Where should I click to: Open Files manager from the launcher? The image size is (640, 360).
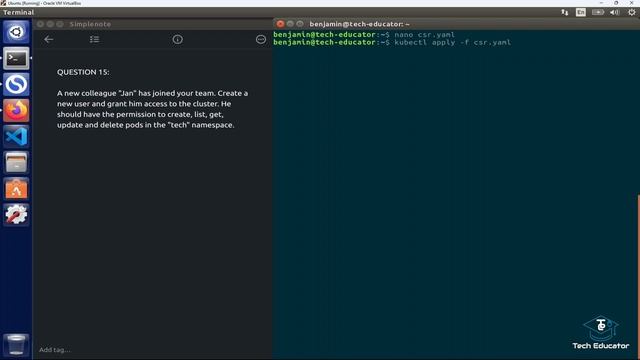coord(16,162)
